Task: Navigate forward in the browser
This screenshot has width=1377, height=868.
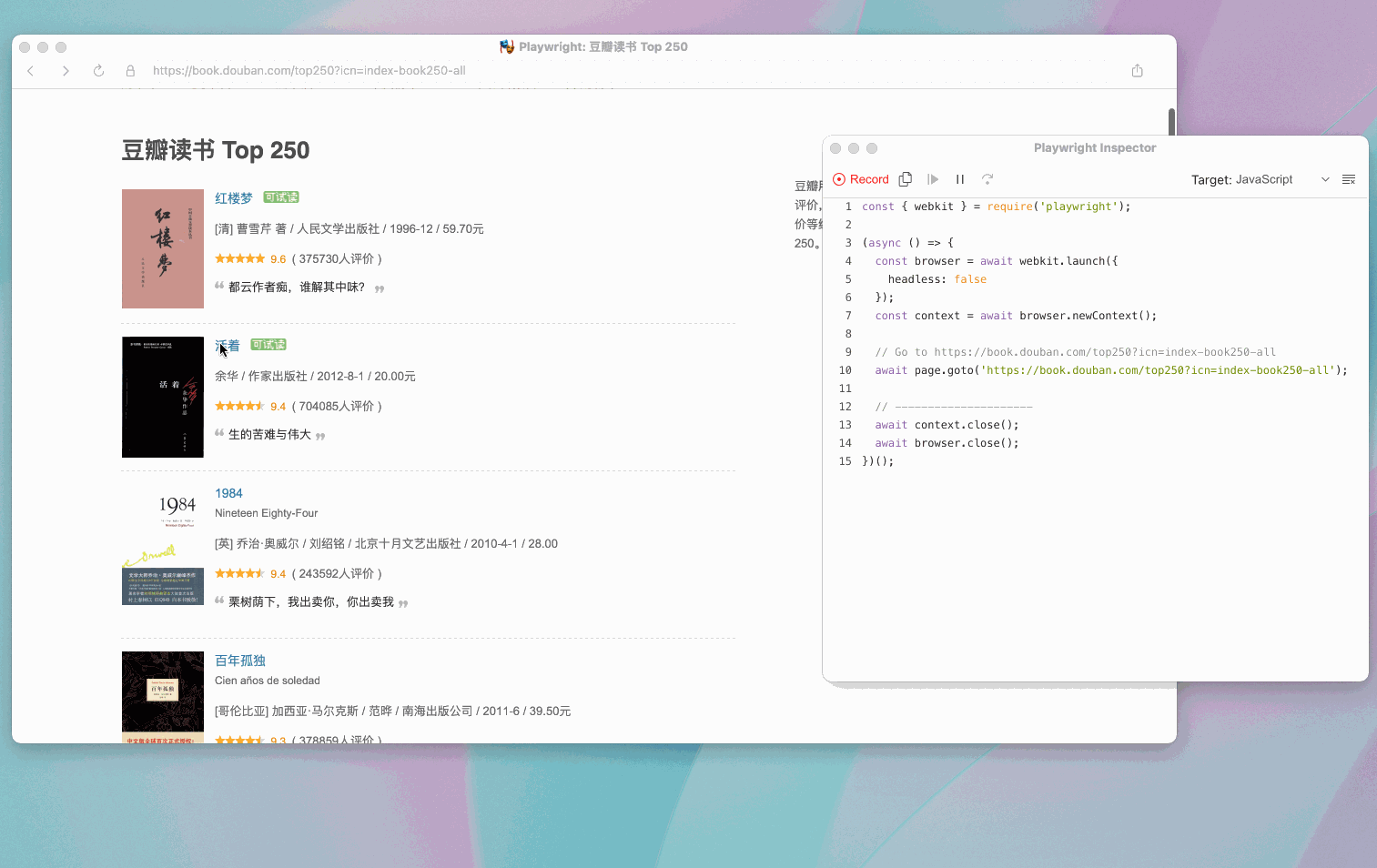Action: point(66,70)
